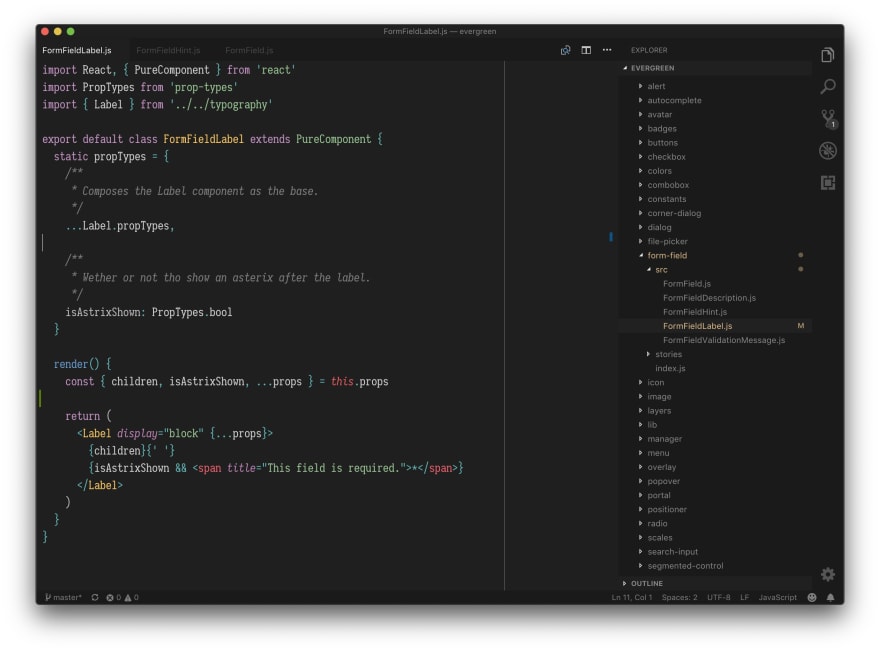Open the notifications bell in the status bar
Viewport: 880px width, 652px height.
[x=831, y=598]
